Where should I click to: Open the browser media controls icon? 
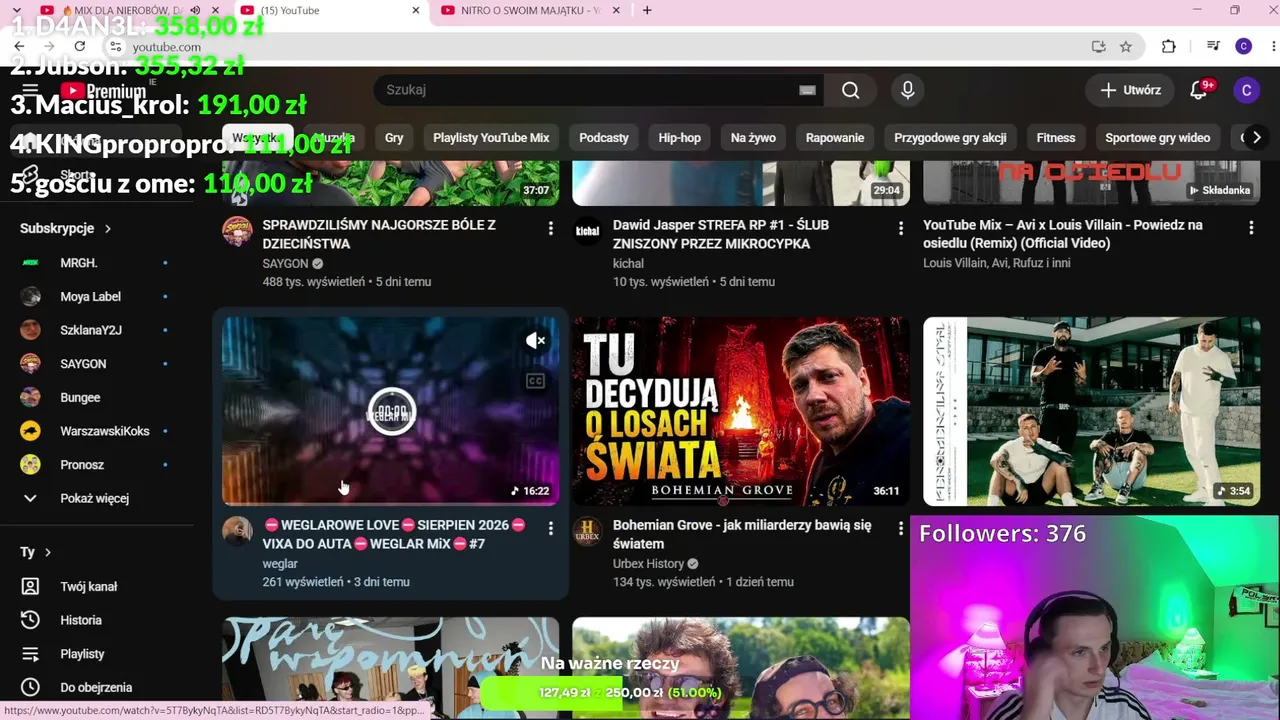pos(1213,46)
